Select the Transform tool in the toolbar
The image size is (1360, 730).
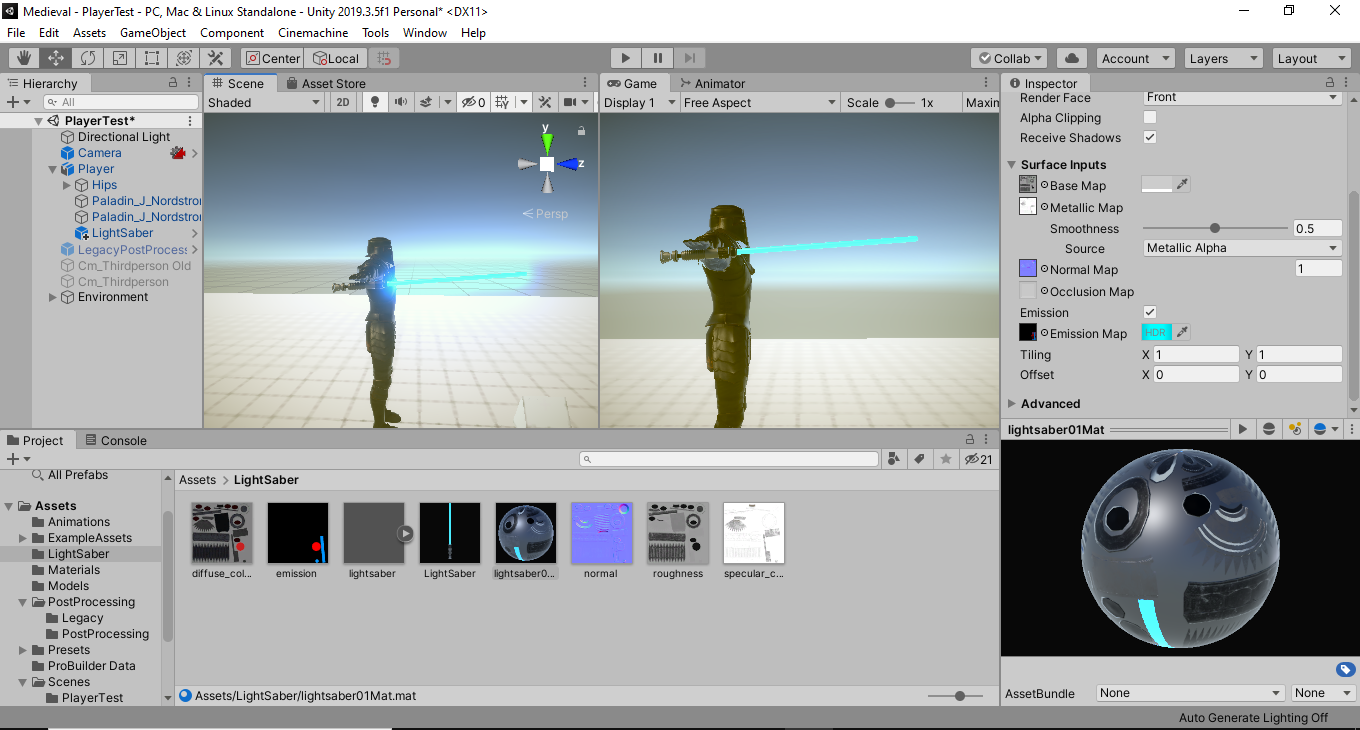pos(184,58)
